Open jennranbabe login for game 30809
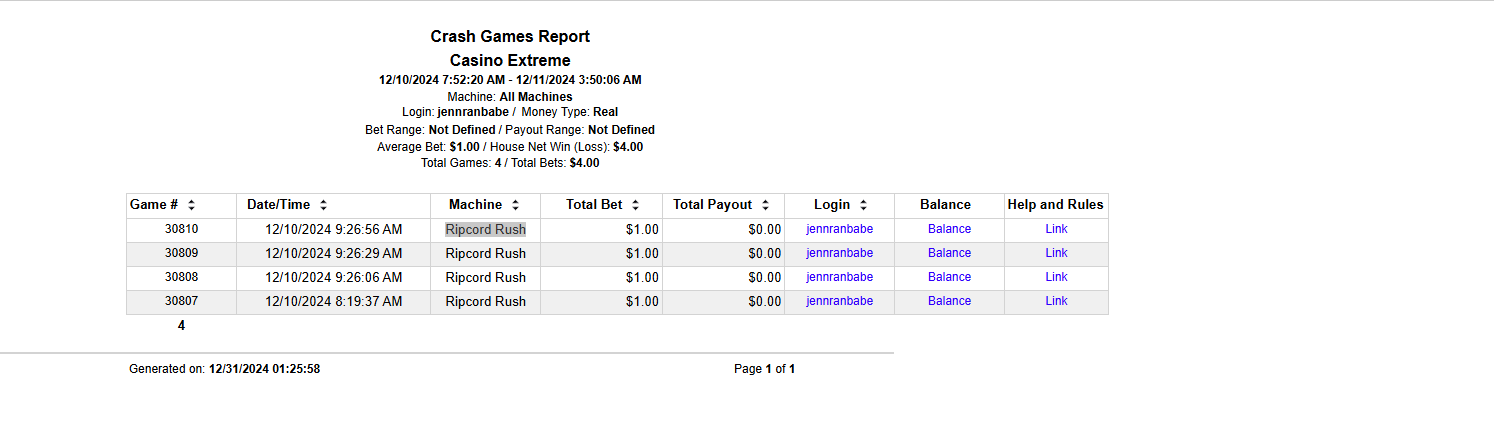 [x=839, y=253]
